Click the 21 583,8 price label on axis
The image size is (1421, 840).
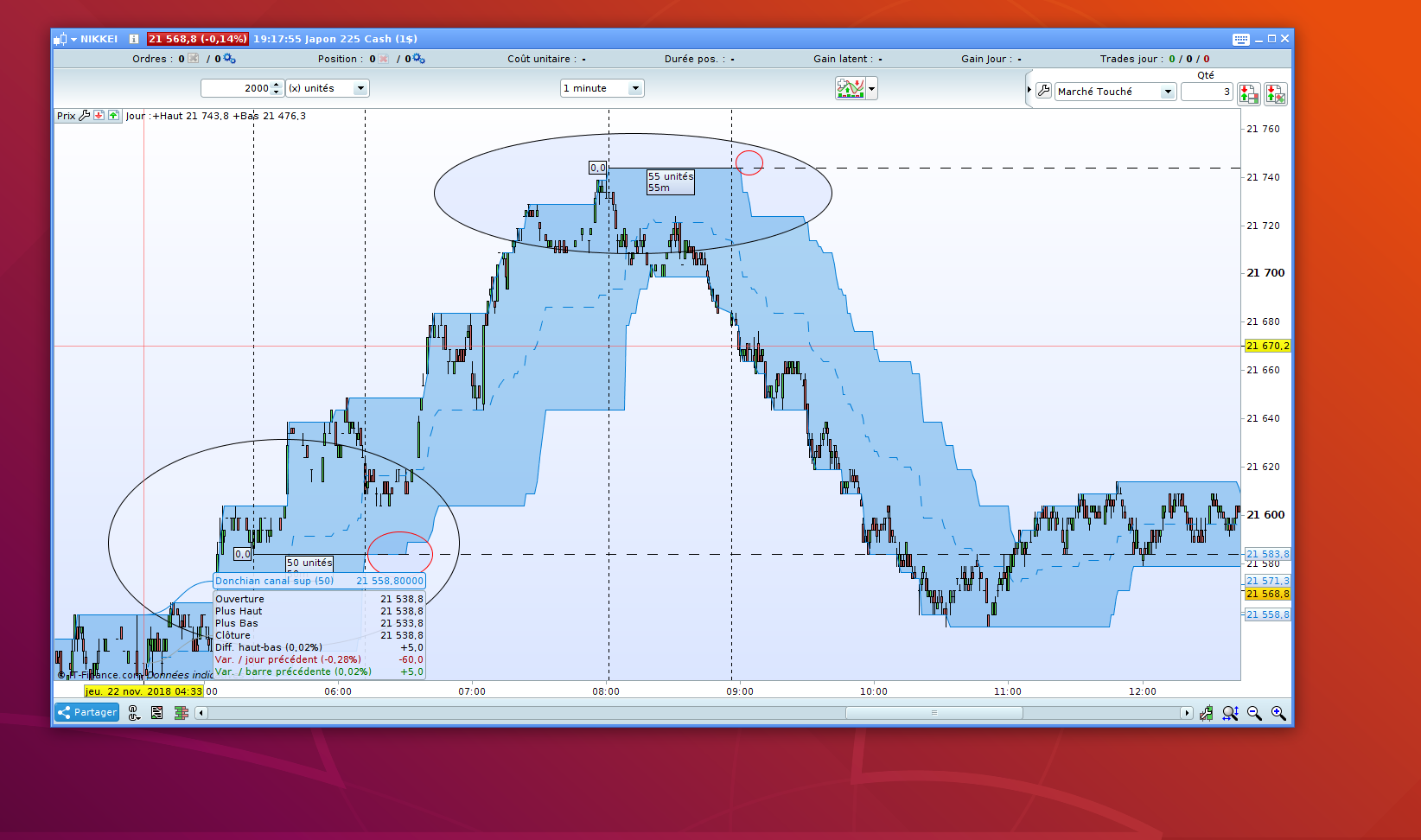[x=1267, y=554]
